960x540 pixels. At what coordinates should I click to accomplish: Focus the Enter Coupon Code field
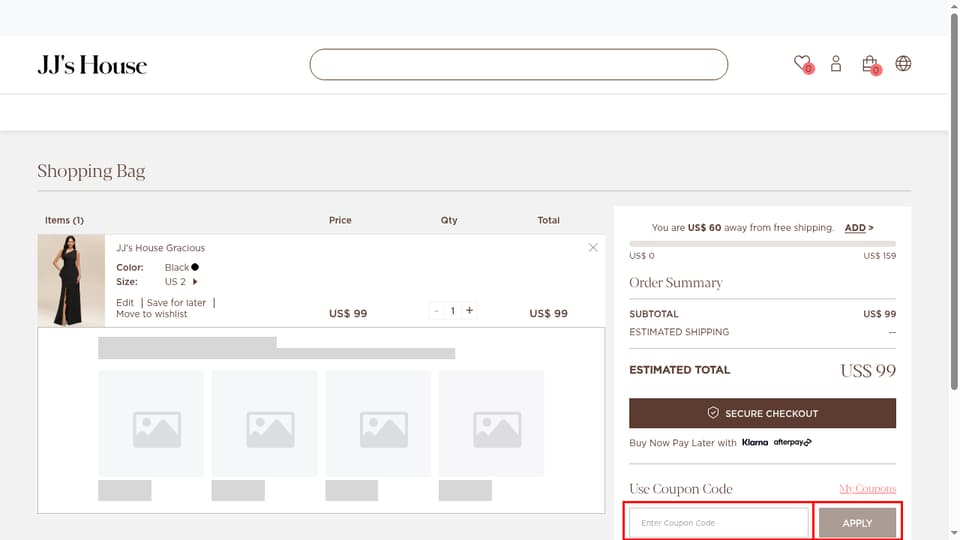719,523
